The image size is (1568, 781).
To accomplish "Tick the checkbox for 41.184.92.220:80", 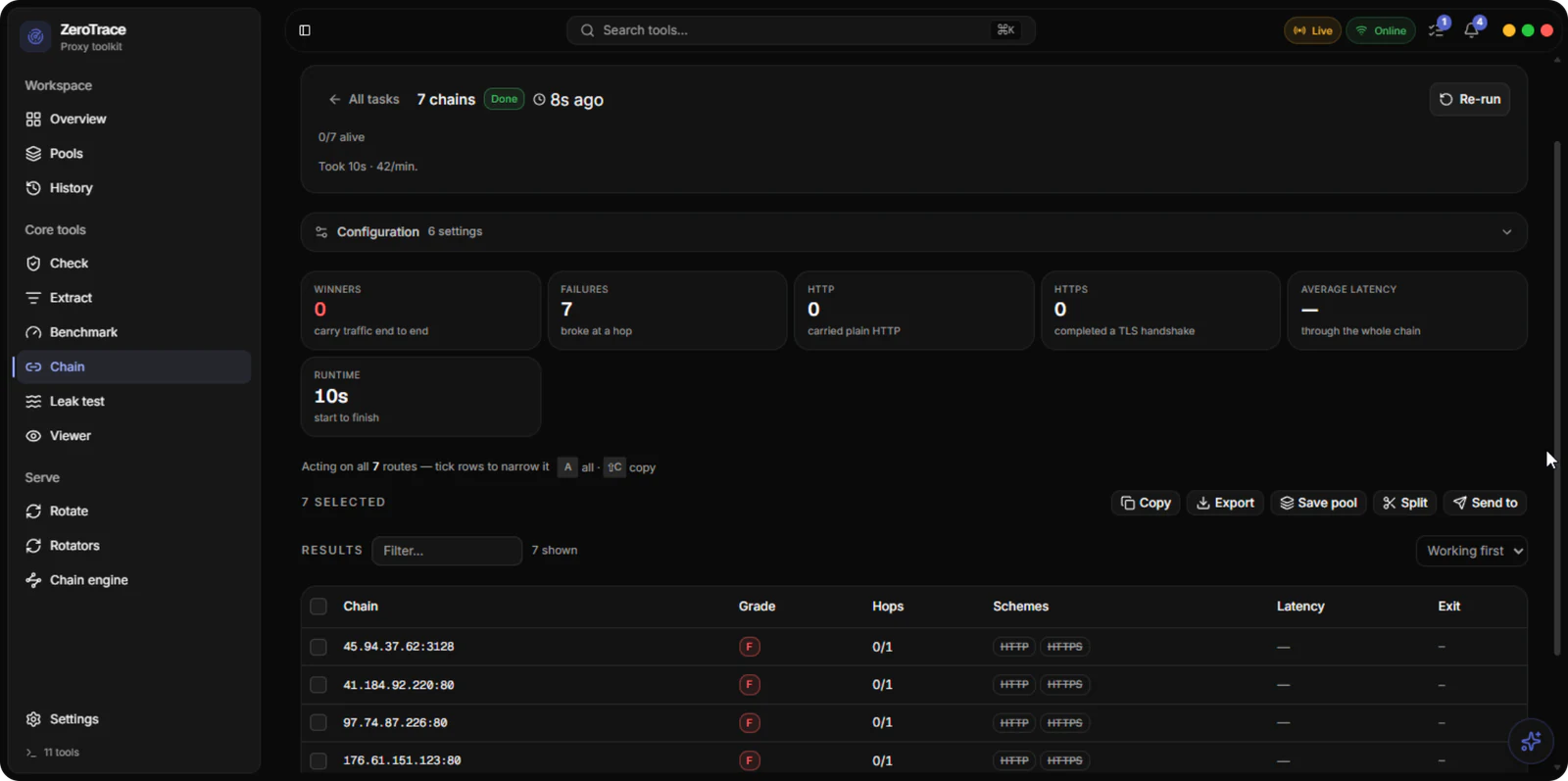I will tap(318, 685).
